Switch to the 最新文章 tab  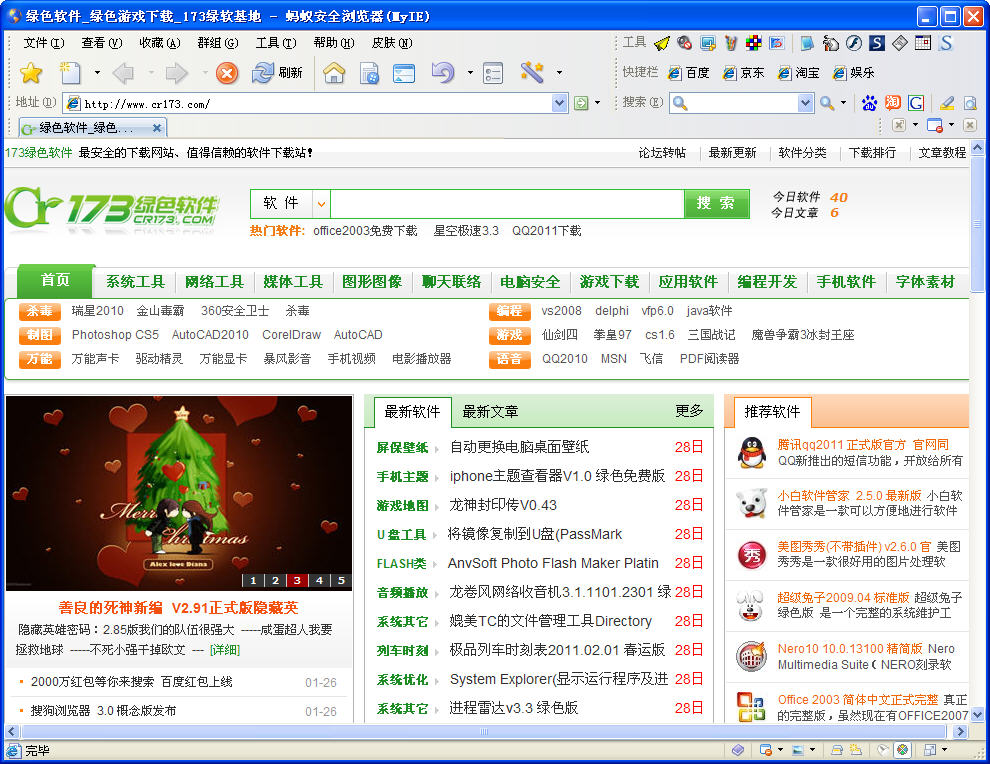click(490, 411)
